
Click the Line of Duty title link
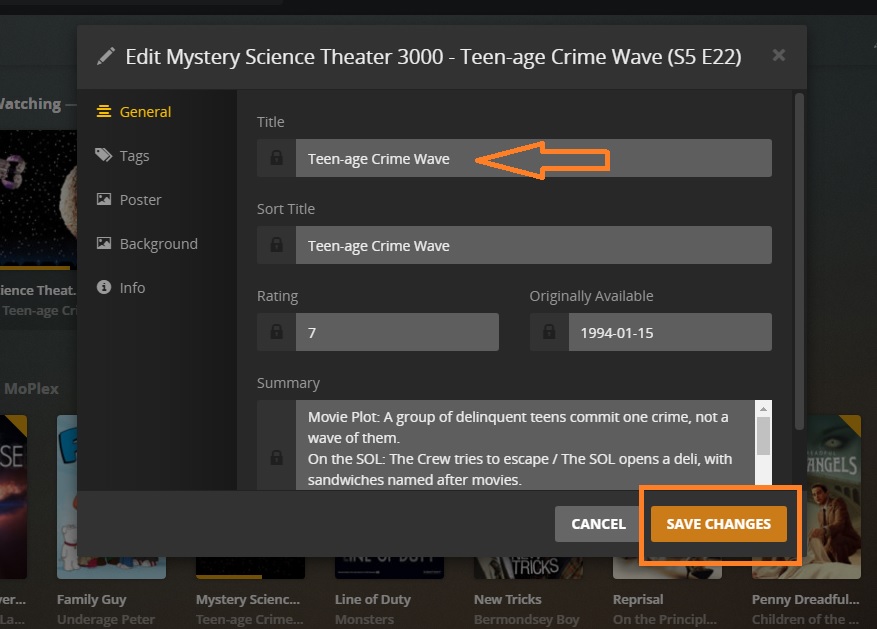point(373,599)
